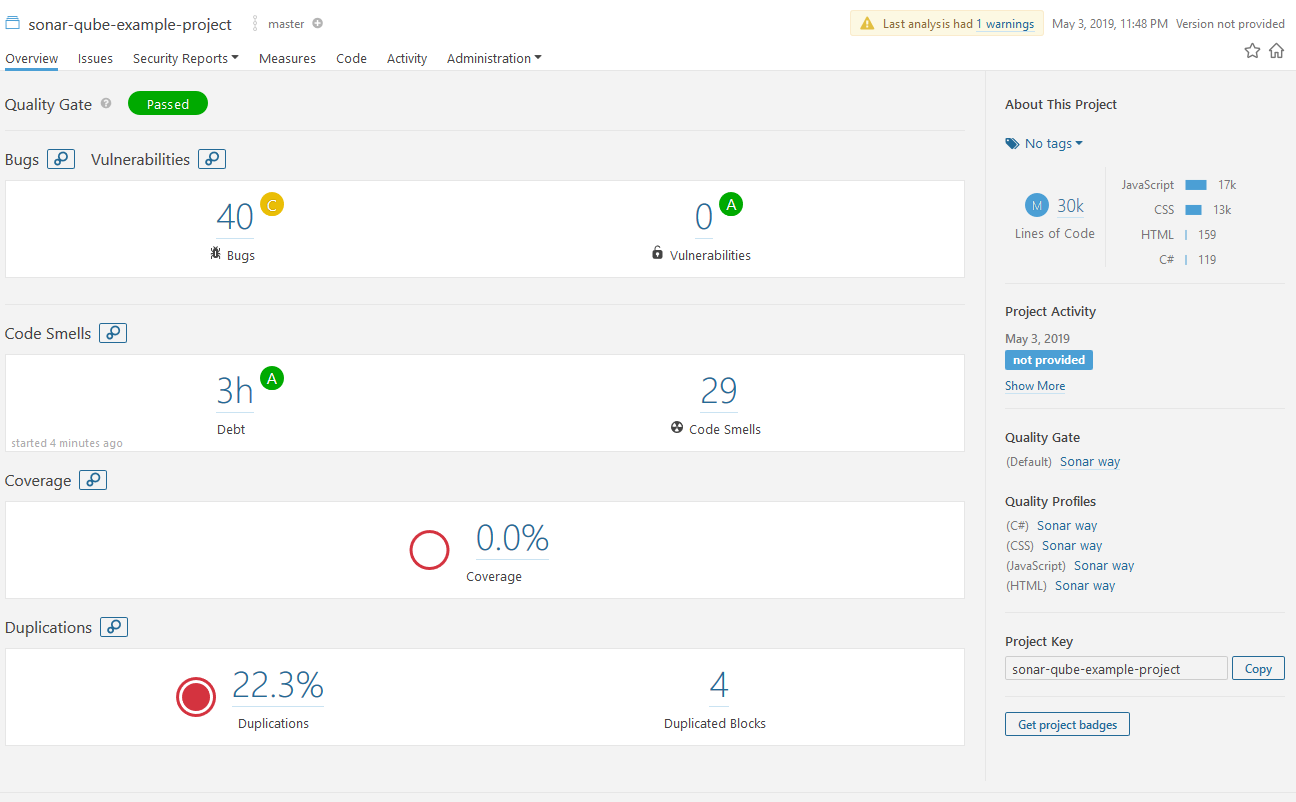1296x802 pixels.
Task: Click the Version not provided text
Action: [1230, 24]
